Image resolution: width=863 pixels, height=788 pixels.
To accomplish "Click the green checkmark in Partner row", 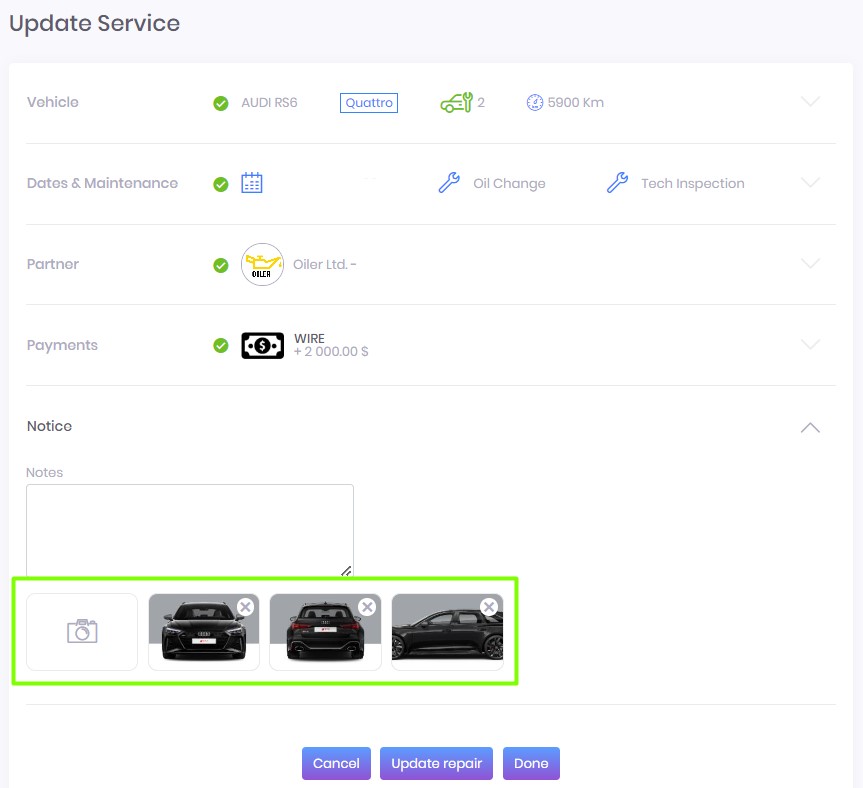I will point(221,265).
